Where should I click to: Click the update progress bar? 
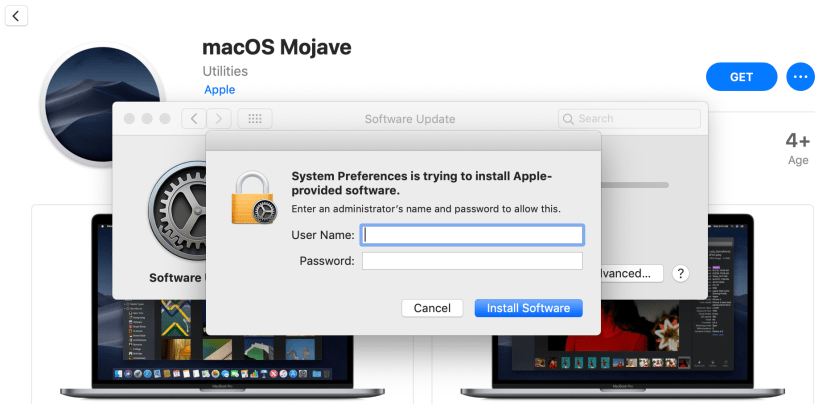click(635, 185)
